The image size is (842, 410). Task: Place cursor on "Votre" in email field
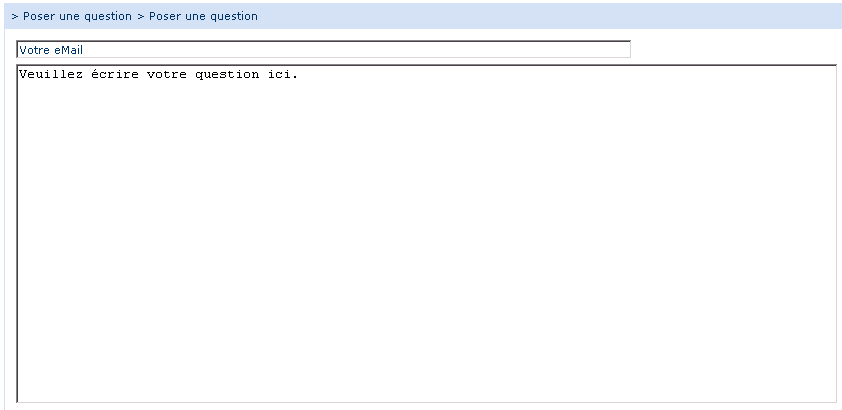pyautogui.click(x=34, y=49)
